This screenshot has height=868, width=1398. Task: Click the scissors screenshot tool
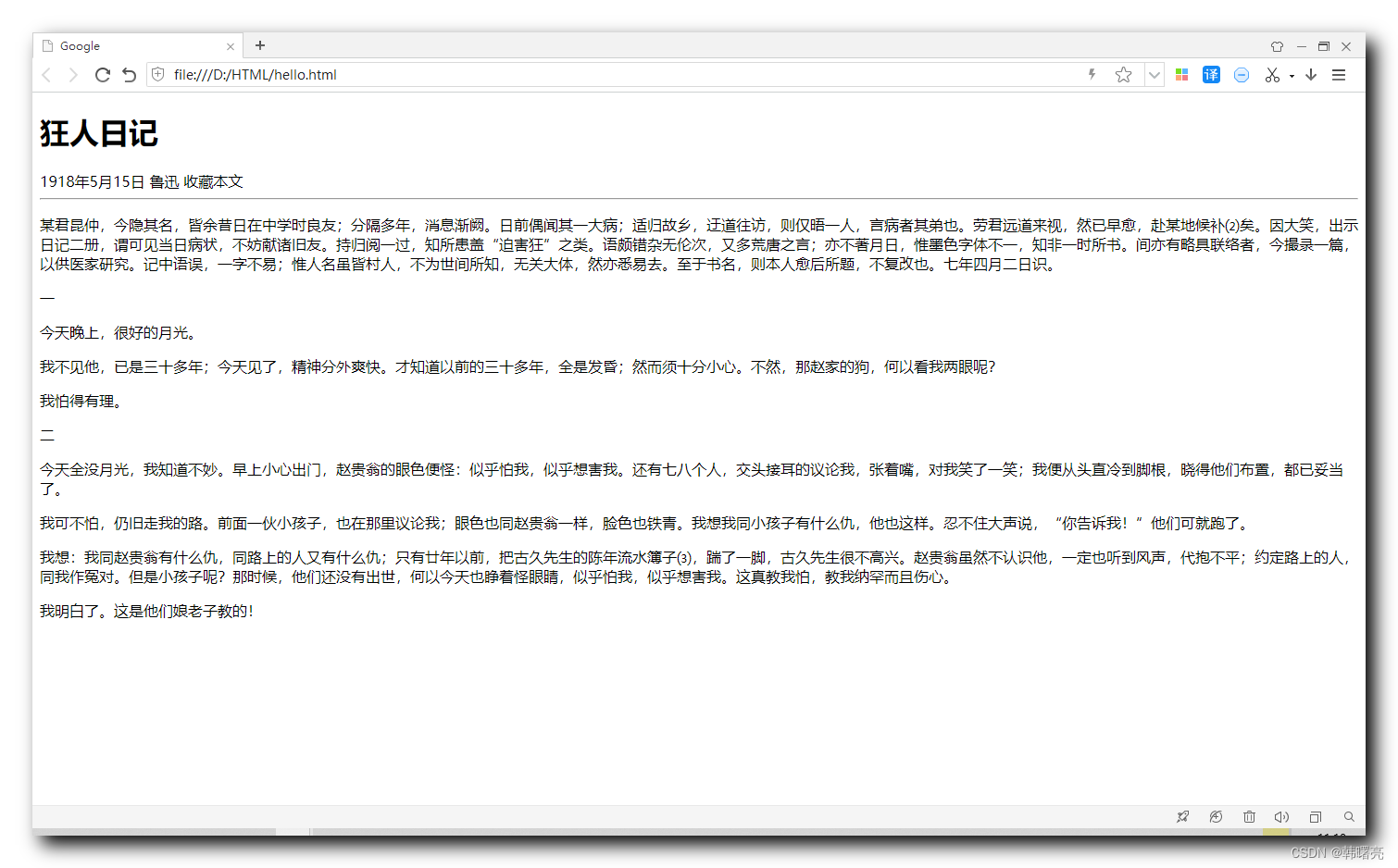point(1273,75)
